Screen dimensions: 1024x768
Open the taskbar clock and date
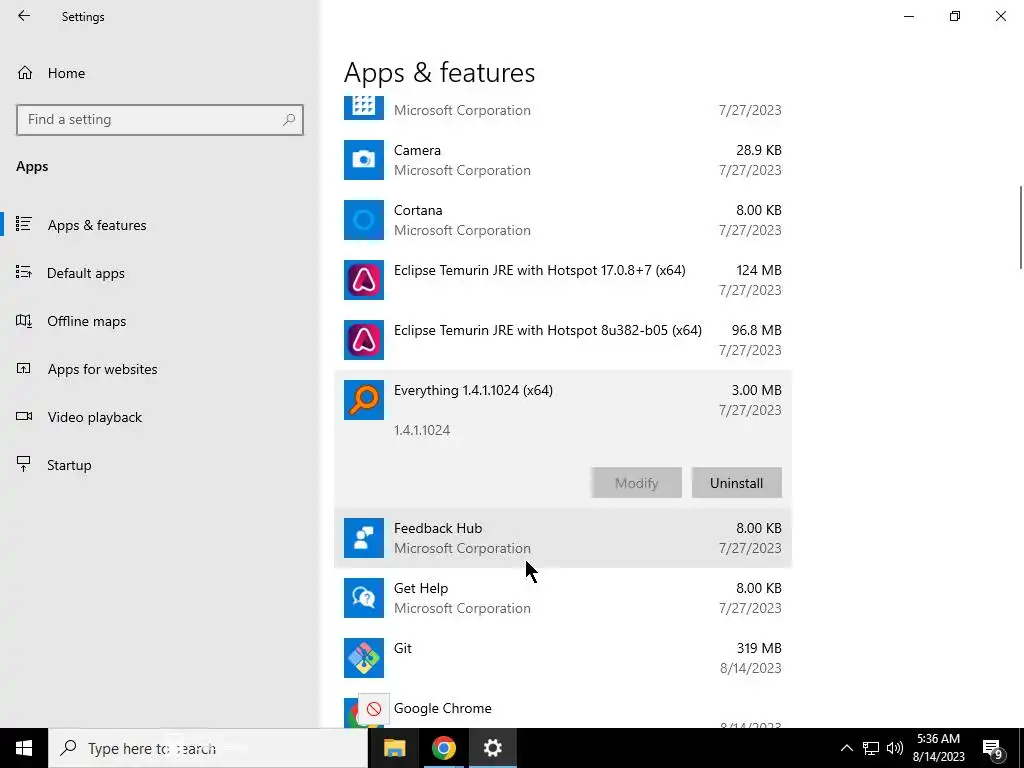(938, 748)
